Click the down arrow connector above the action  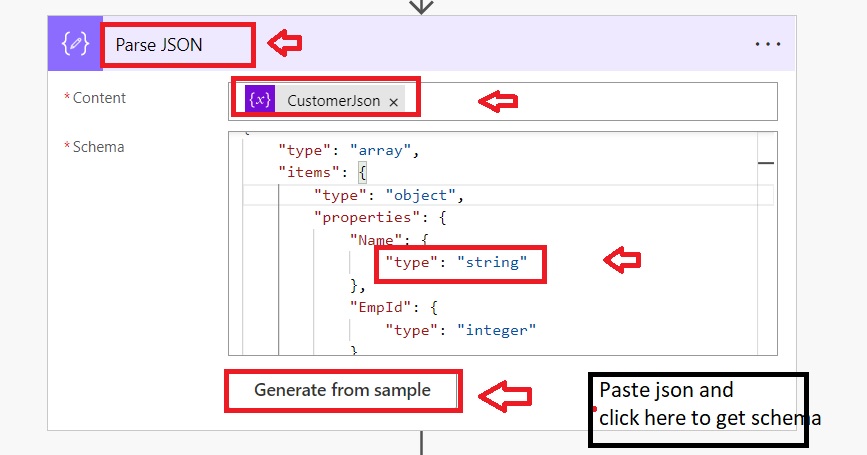(422, 6)
